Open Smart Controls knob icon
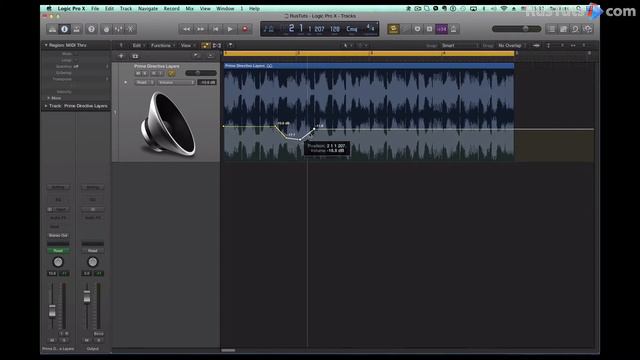Viewport: 640px width, 360px height. [x=107, y=29]
